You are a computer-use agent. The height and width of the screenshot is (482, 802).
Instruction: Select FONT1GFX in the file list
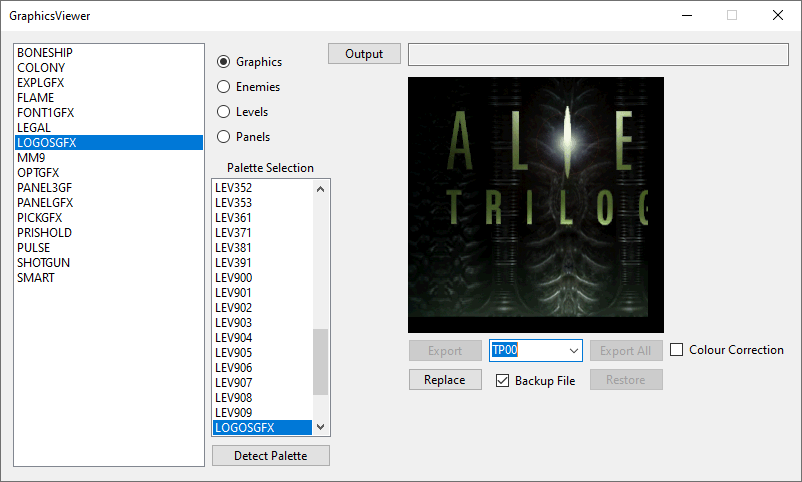[108, 113]
